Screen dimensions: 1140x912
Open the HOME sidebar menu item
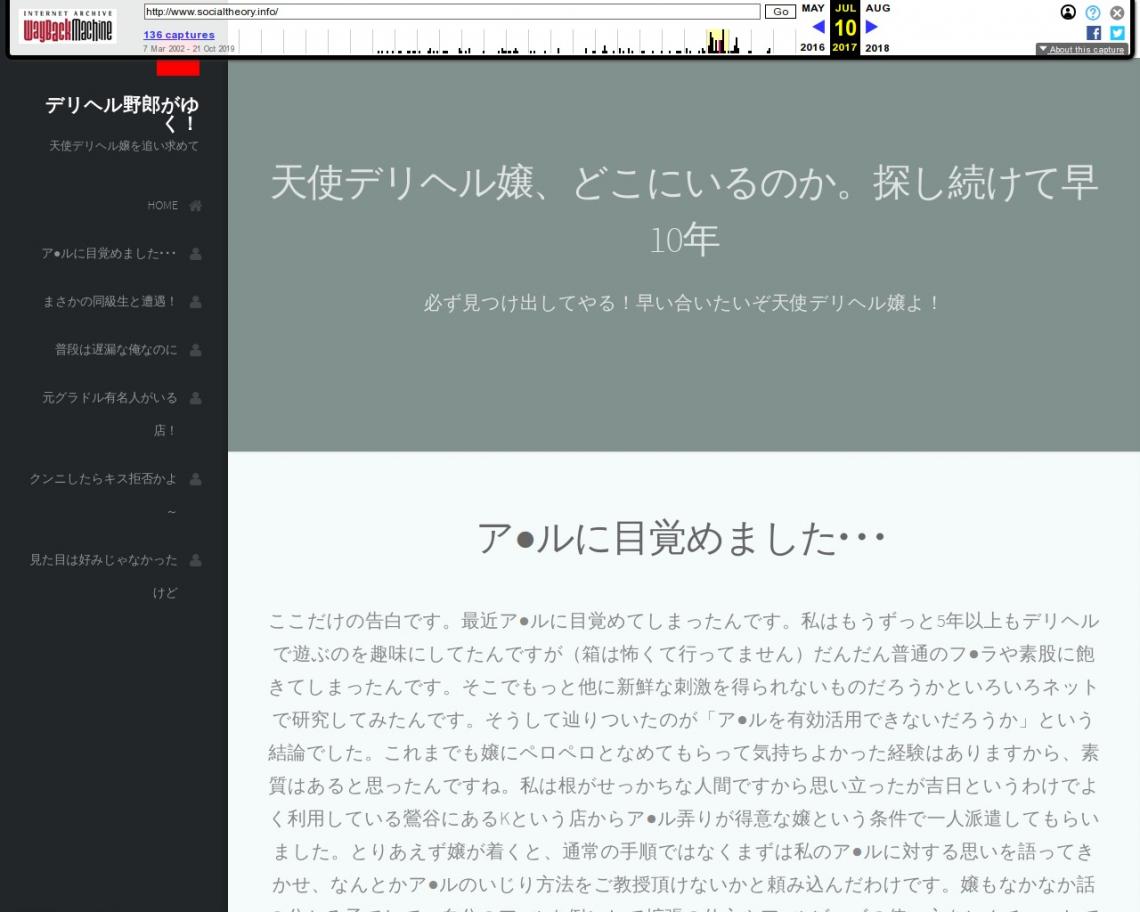click(162, 205)
